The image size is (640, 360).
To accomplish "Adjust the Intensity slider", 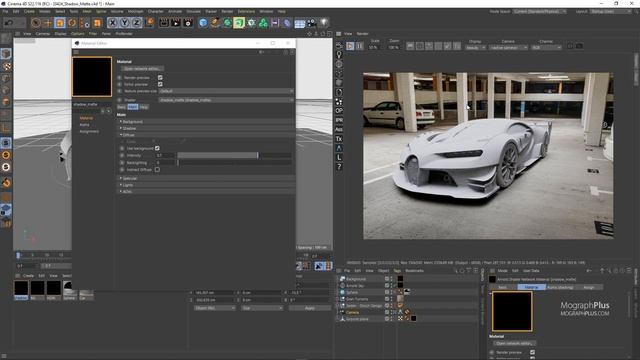I will pyautogui.click(x=234, y=155).
